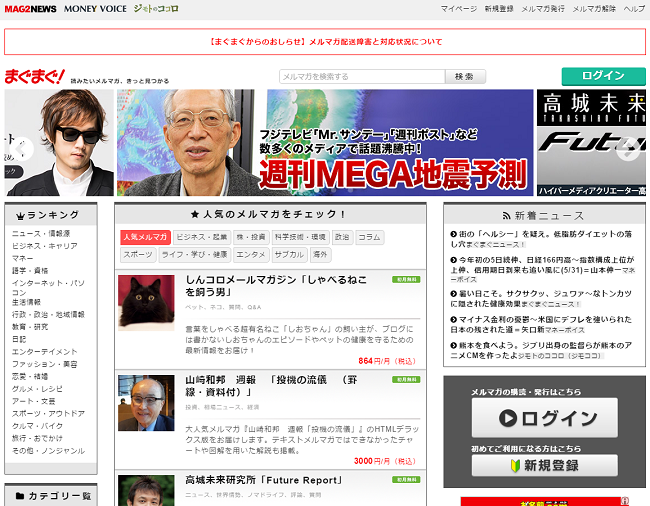This screenshot has height=506, width=650.
Task: Select the 政治 tab
Action: pyautogui.click(x=342, y=237)
